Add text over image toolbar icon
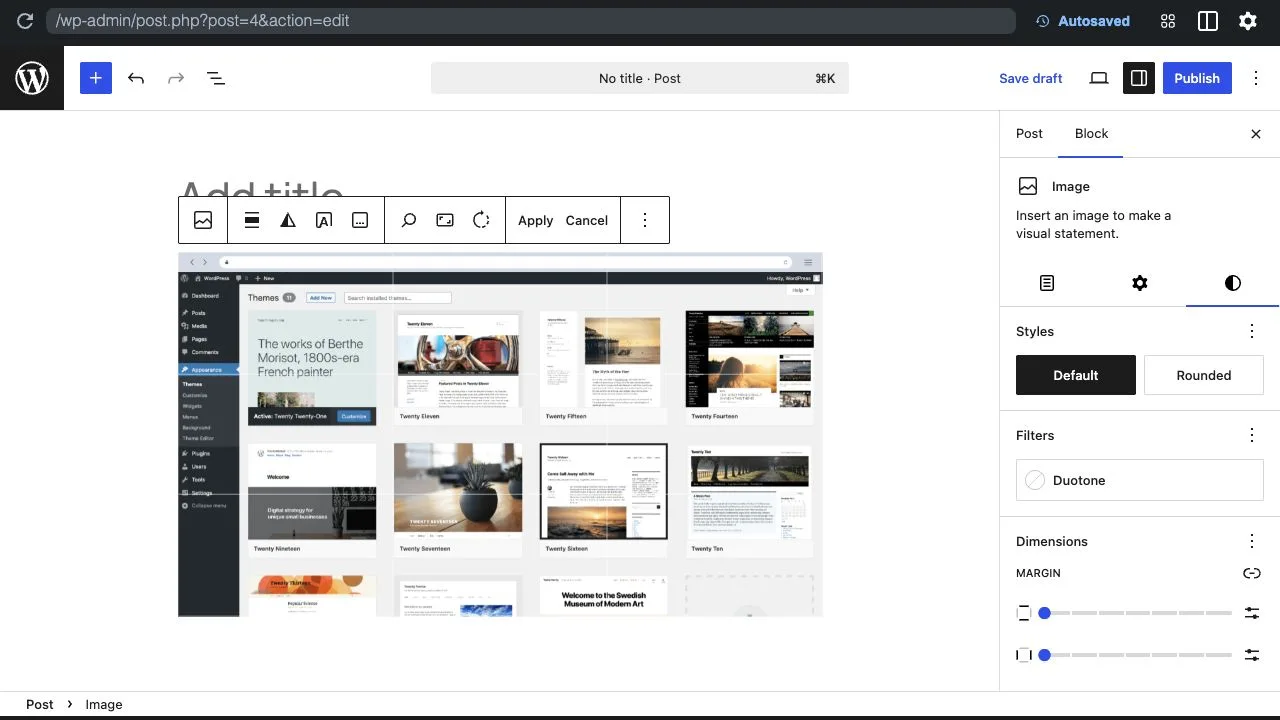 pyautogui.click(x=324, y=220)
